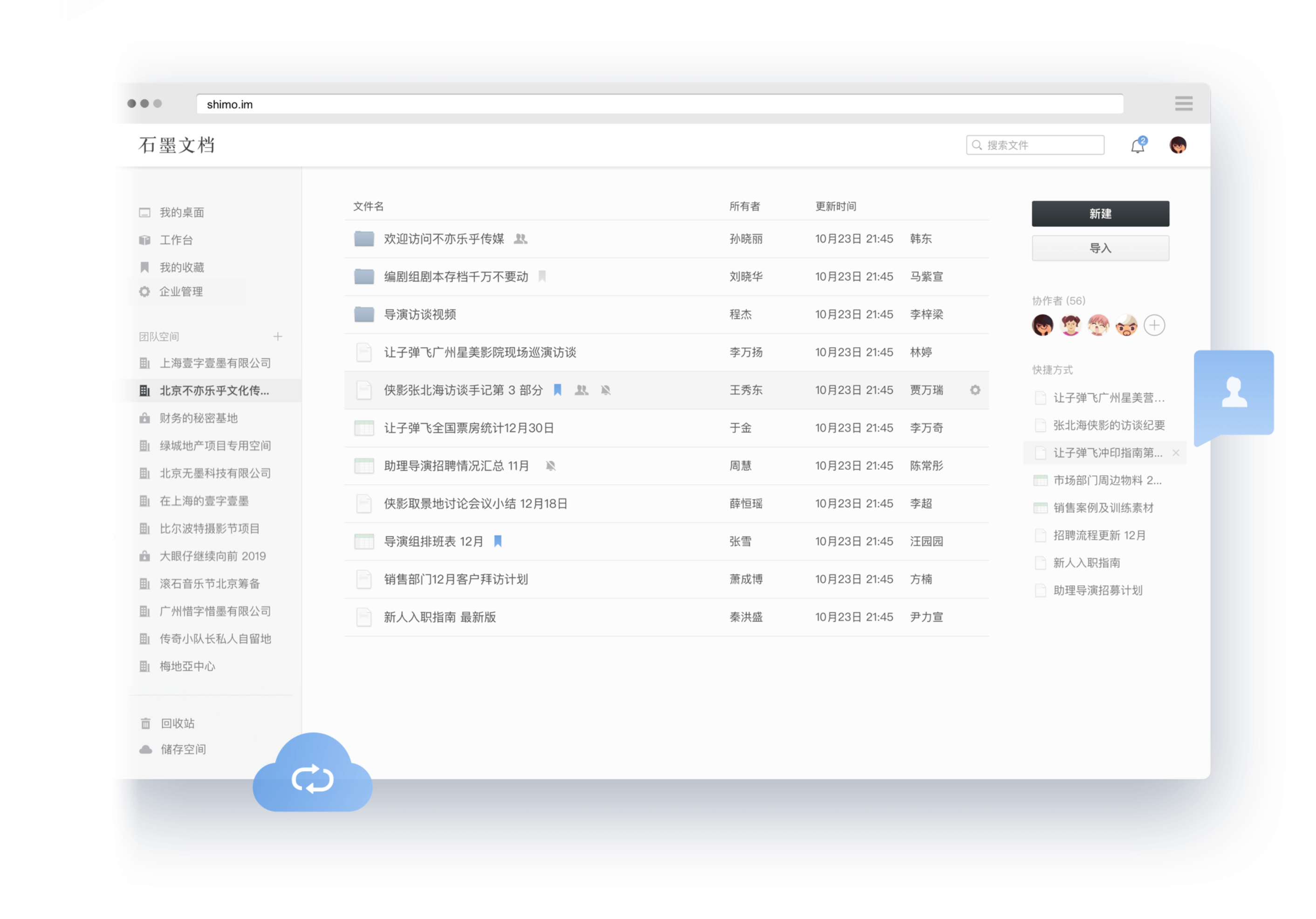Remove the 让子弹飞冲印指南 shortcut with X
The width and height of the screenshot is (1316, 919).
pyautogui.click(x=1176, y=453)
